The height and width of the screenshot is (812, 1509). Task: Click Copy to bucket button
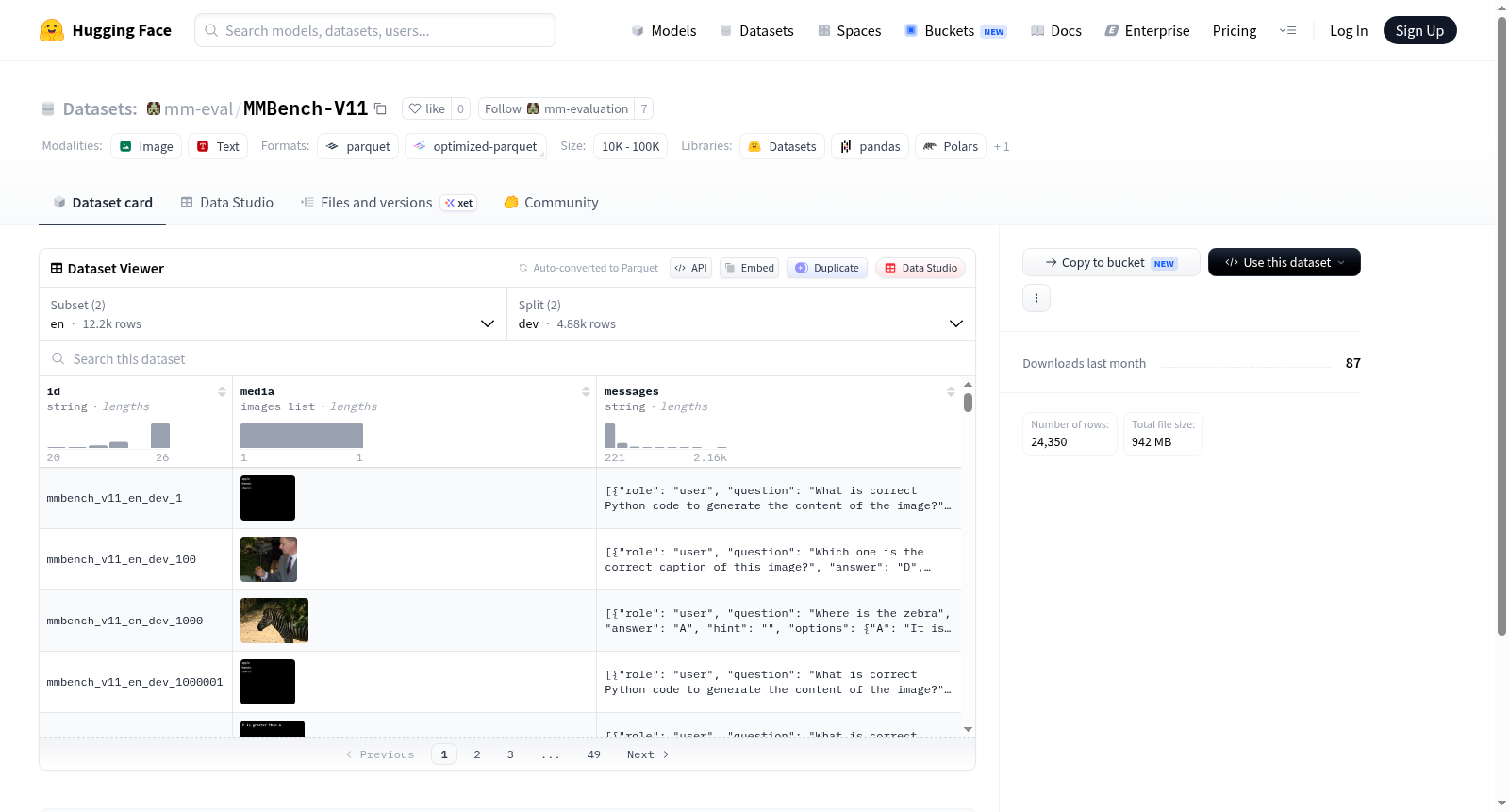click(x=1111, y=262)
